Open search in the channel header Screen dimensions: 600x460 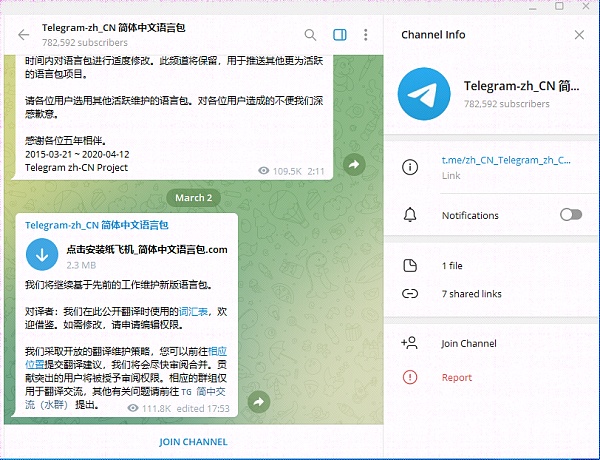click(x=310, y=35)
